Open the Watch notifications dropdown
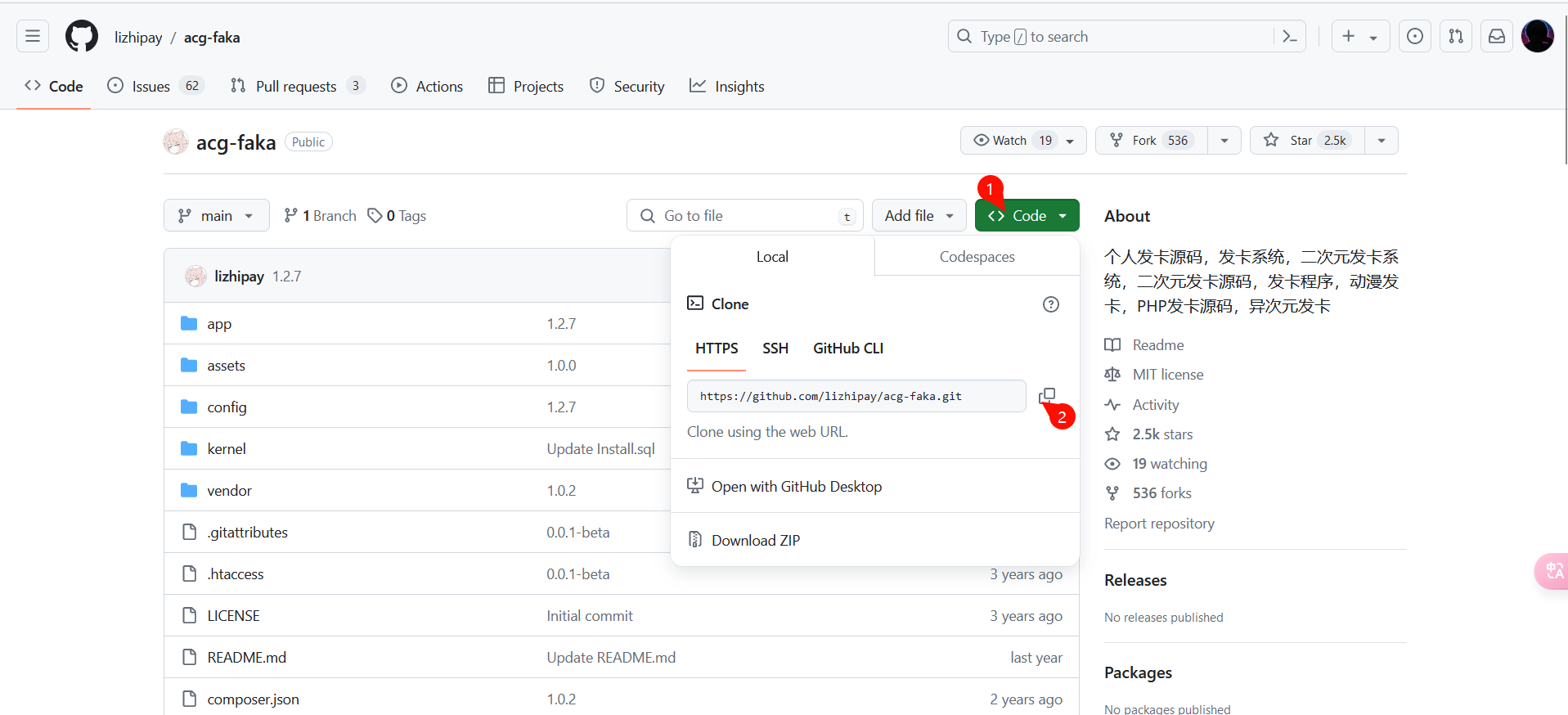Viewport: 1568px width, 715px height. pyautogui.click(x=1023, y=141)
